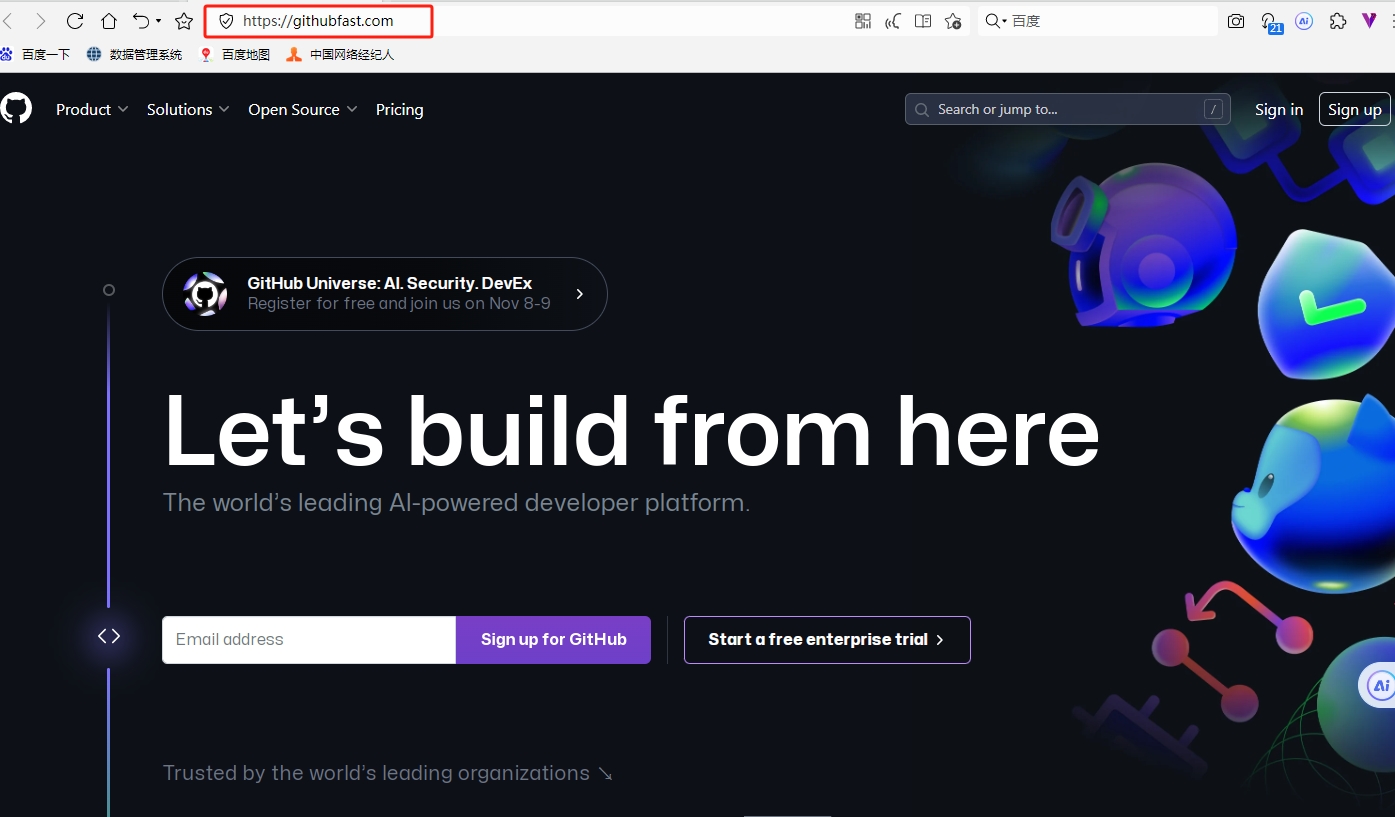Screen dimensions: 1395x817
Task: Click the purple V extension icon
Action: (x=1370, y=21)
